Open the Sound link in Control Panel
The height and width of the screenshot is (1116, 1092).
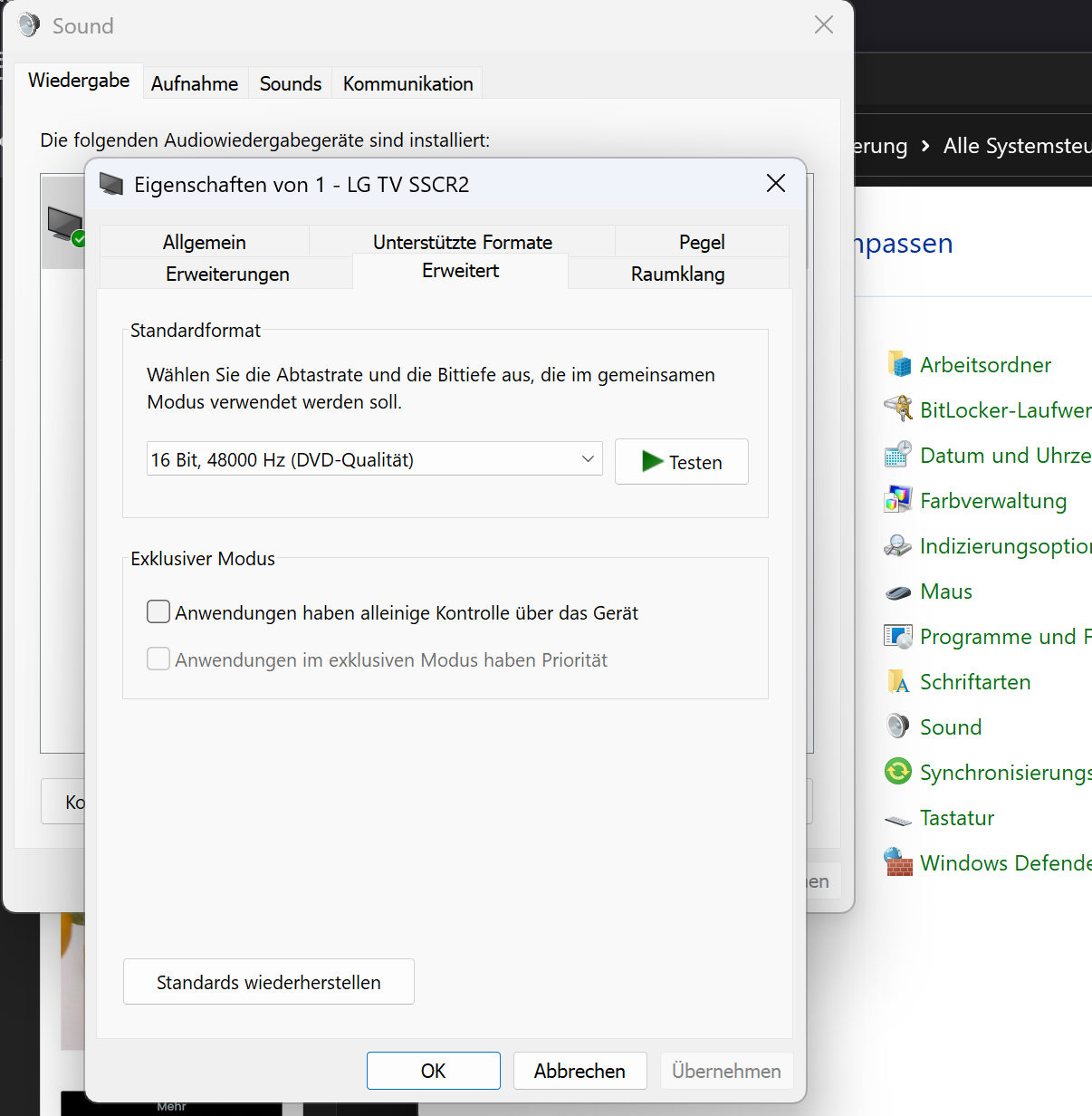coord(951,727)
